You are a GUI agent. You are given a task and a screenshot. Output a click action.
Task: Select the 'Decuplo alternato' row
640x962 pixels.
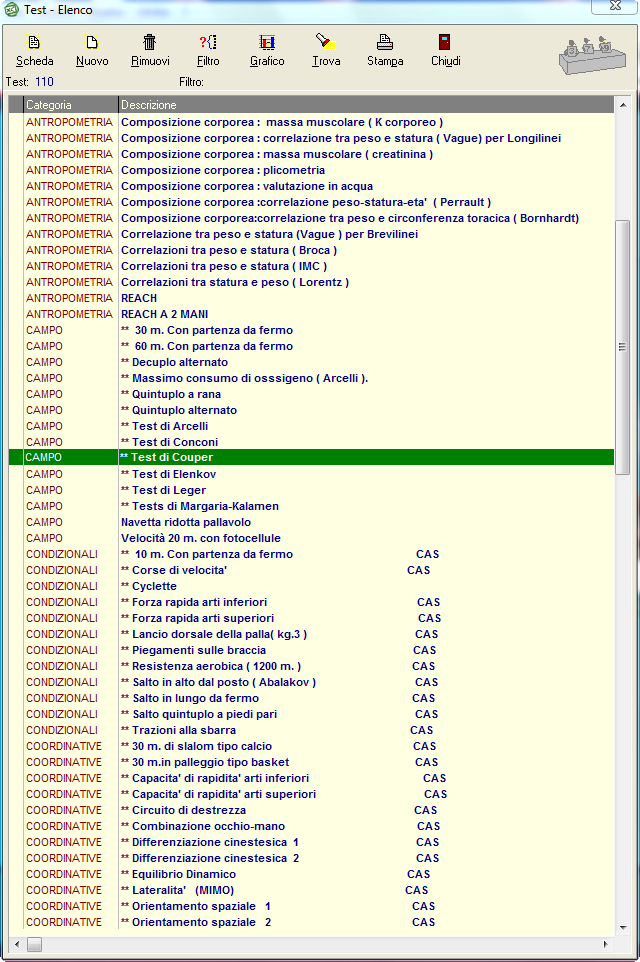(311, 362)
